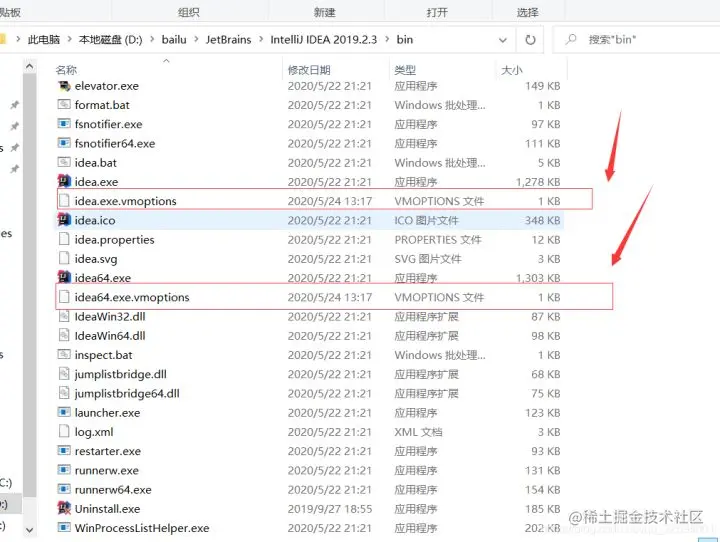Click the 1,303 KB size of idea64.exe

538,278
